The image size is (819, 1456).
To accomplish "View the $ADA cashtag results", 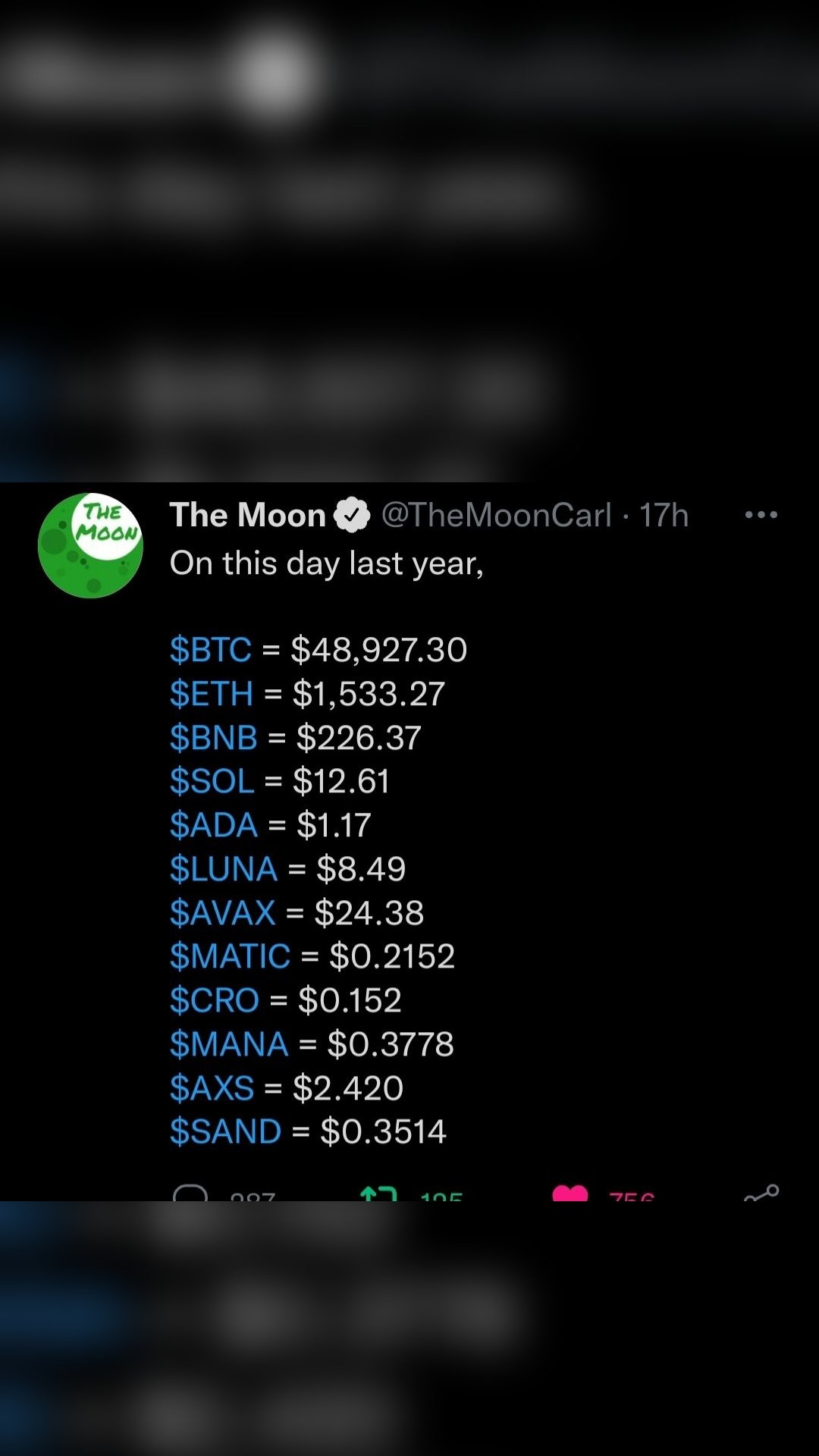I will 214,825.
